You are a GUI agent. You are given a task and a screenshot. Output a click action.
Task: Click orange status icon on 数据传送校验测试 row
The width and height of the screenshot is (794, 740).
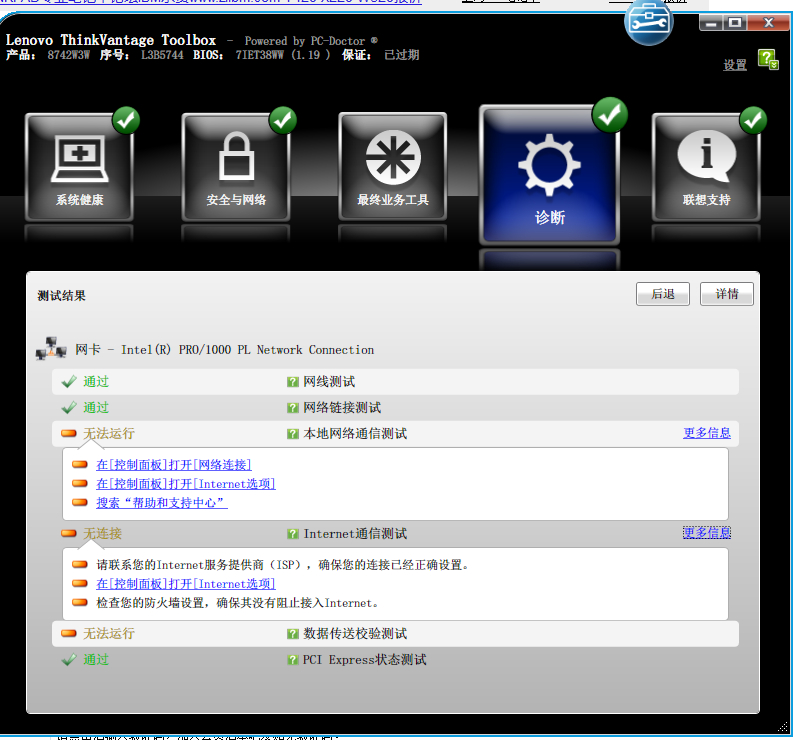point(69,633)
